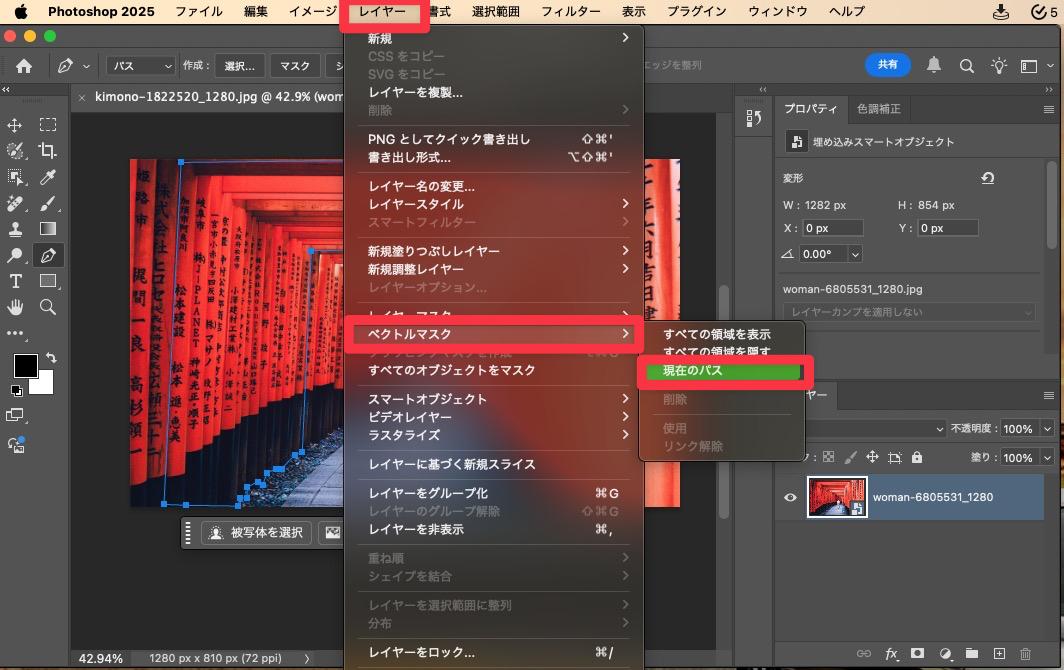1064x670 pixels.
Task: Toggle lock position icon
Action: (x=872, y=457)
